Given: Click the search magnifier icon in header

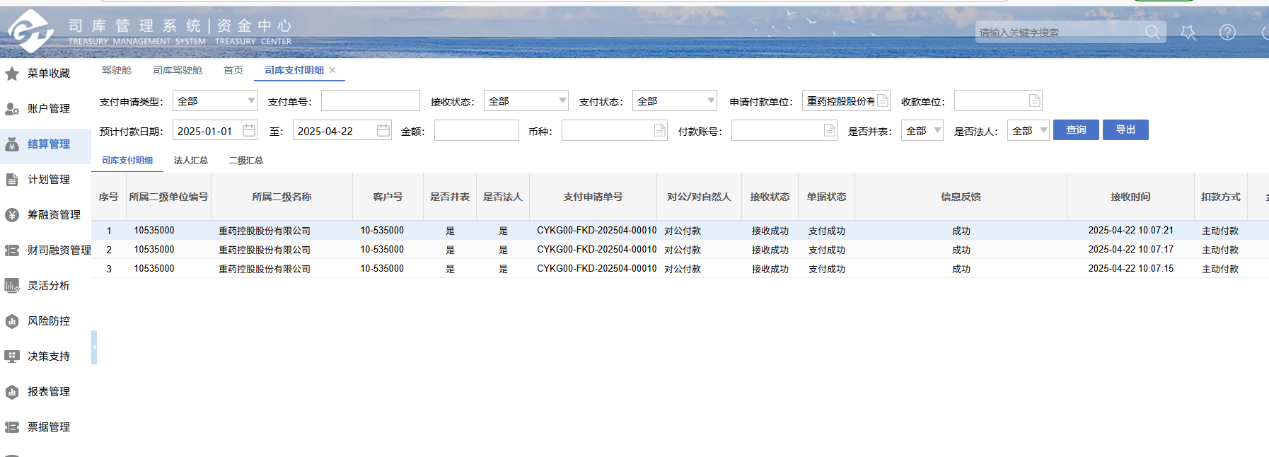Looking at the screenshot, I should pyautogui.click(x=1153, y=32).
